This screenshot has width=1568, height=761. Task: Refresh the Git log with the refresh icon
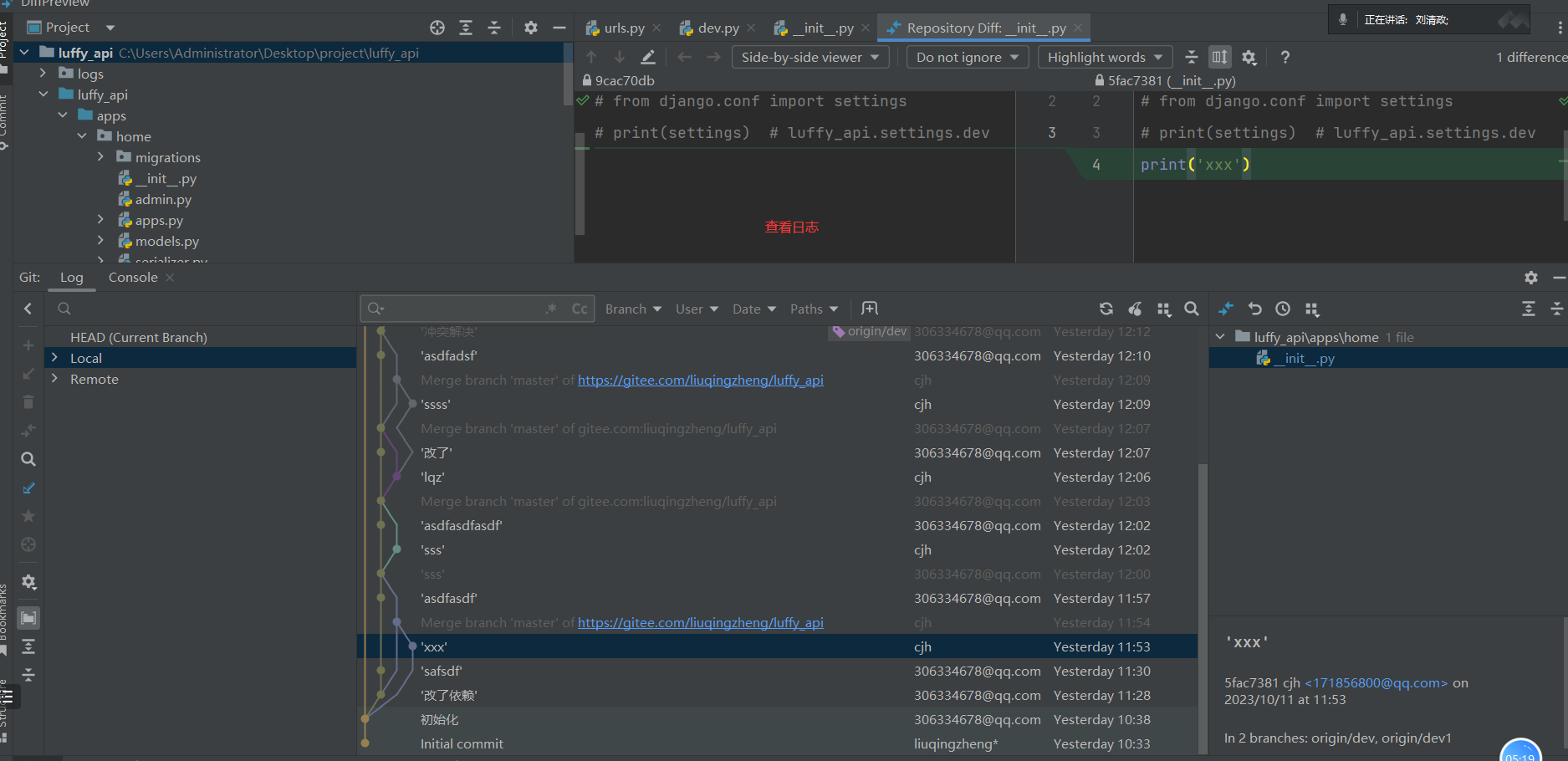tap(1106, 309)
